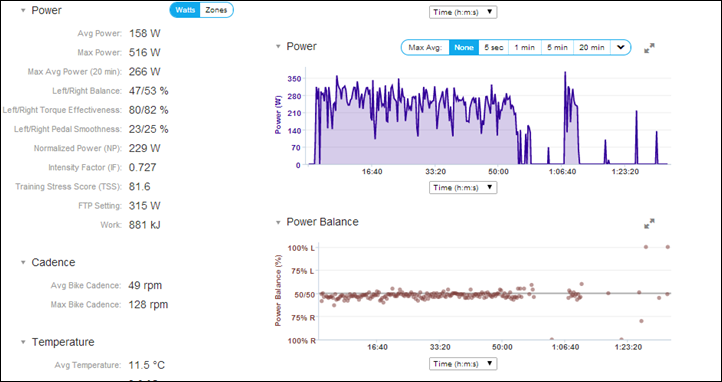
Task: Click Pedal Smoothness 23/25 % value
Action: [148, 129]
